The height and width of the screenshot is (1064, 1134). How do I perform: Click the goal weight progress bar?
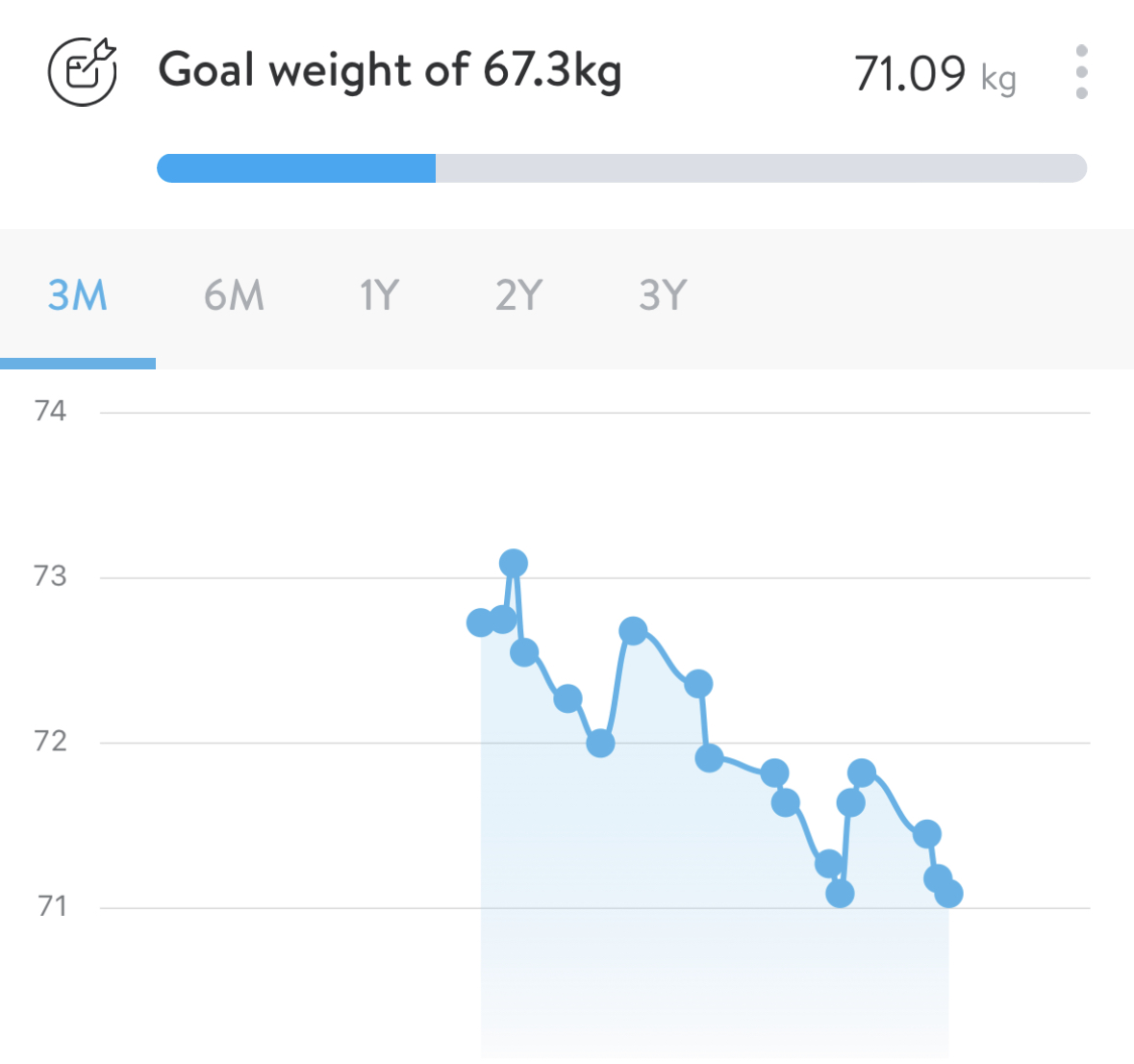621,168
